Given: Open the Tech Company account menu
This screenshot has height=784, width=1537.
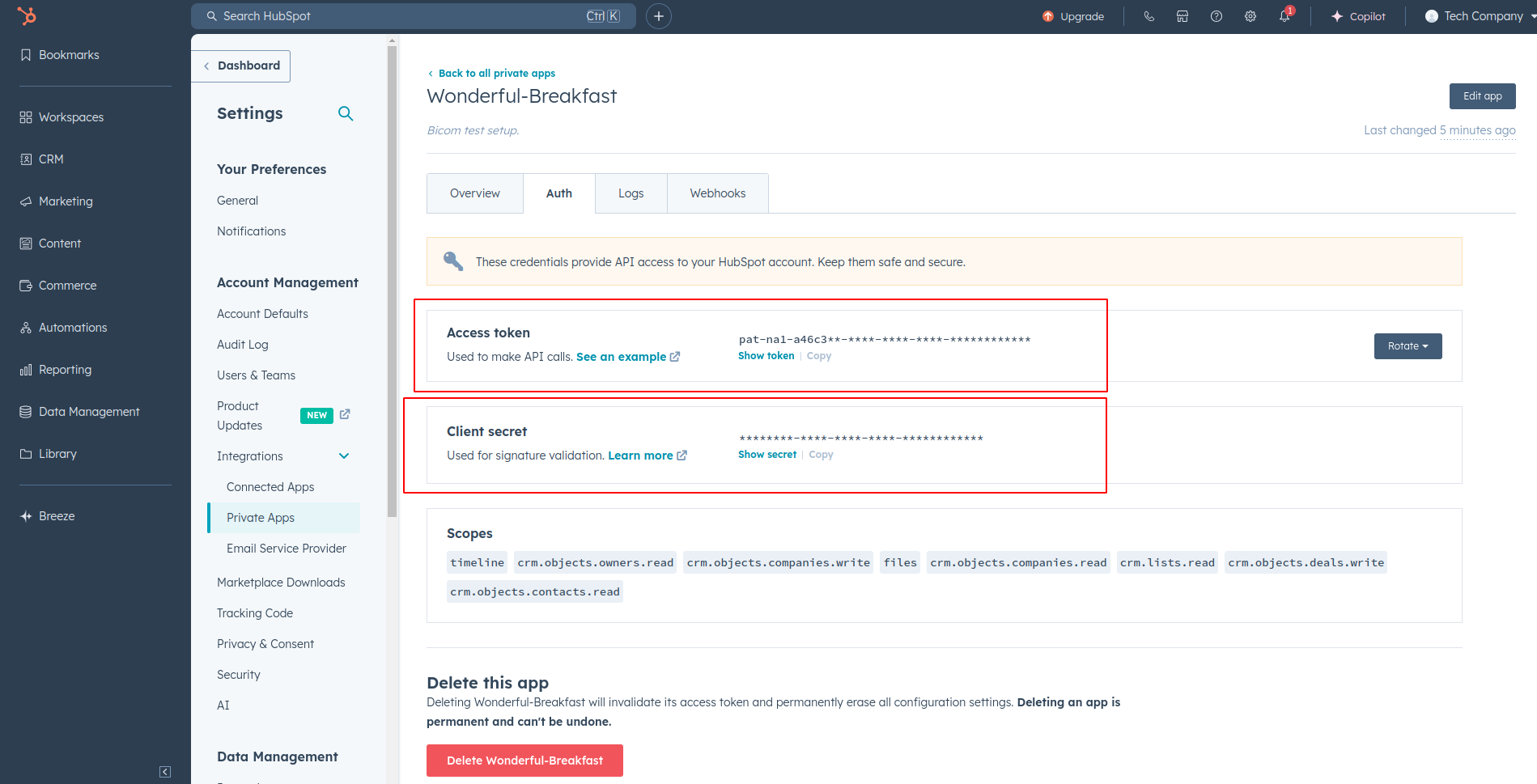Looking at the screenshot, I should click(x=1479, y=16).
